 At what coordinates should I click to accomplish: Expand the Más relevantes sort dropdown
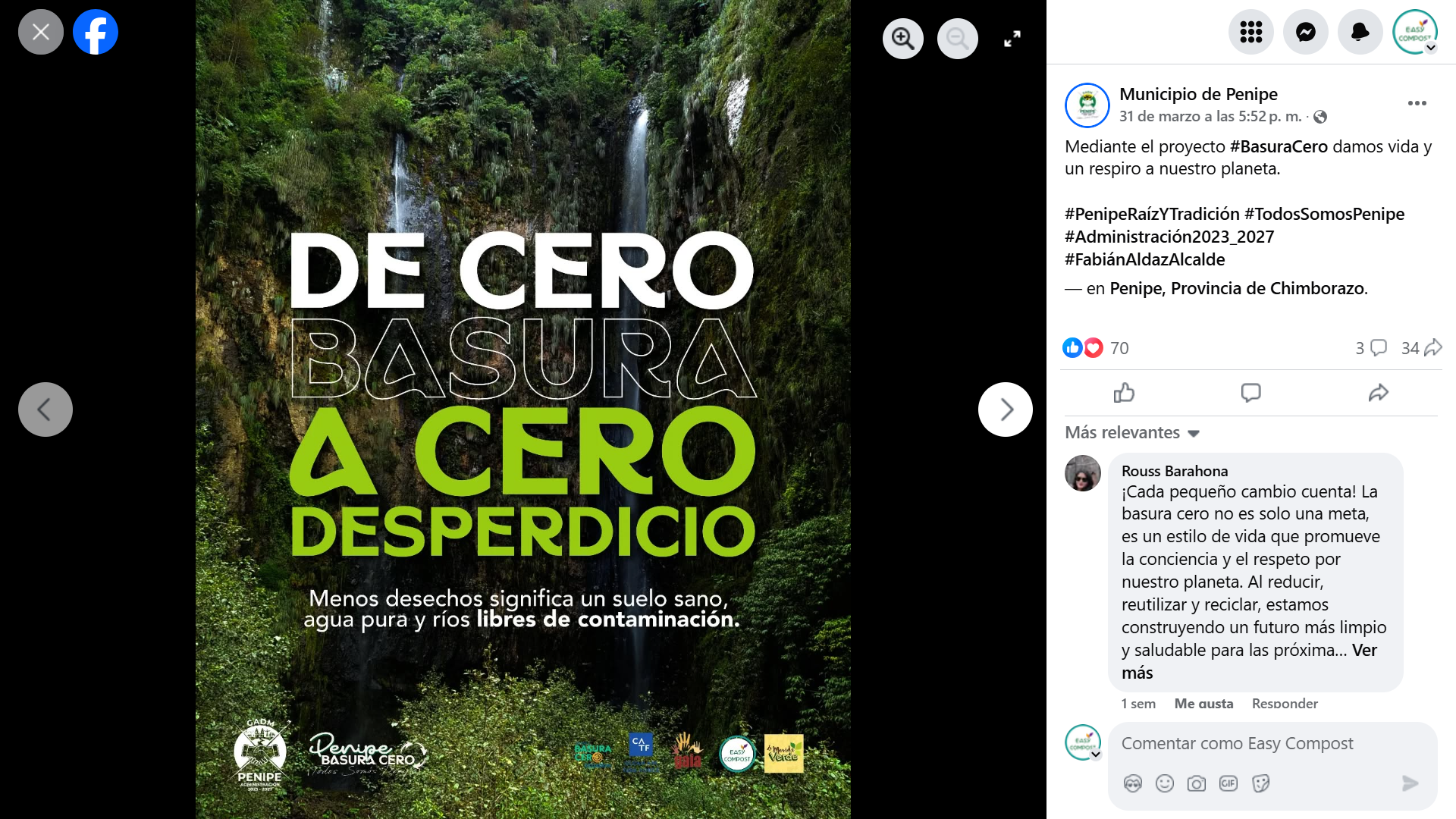pyautogui.click(x=1131, y=432)
